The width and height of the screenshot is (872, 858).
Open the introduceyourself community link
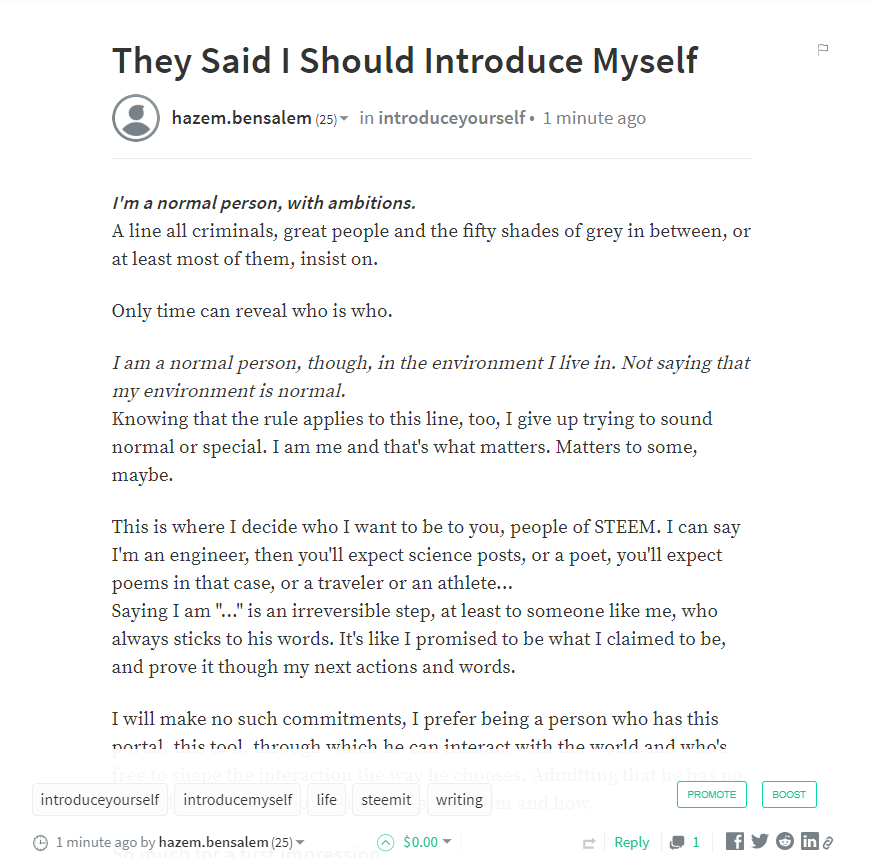point(451,117)
